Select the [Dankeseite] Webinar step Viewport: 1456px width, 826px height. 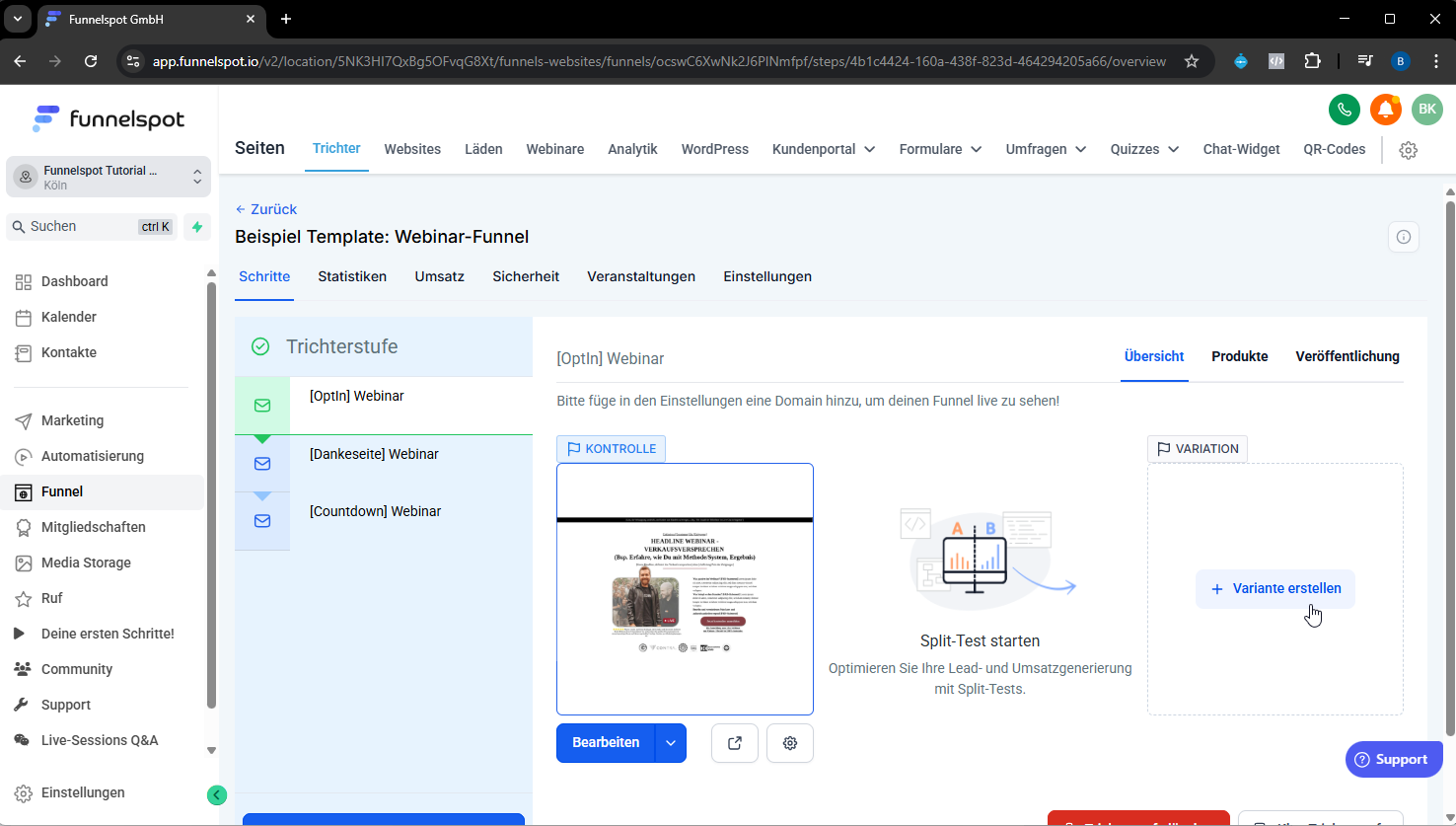tap(384, 463)
